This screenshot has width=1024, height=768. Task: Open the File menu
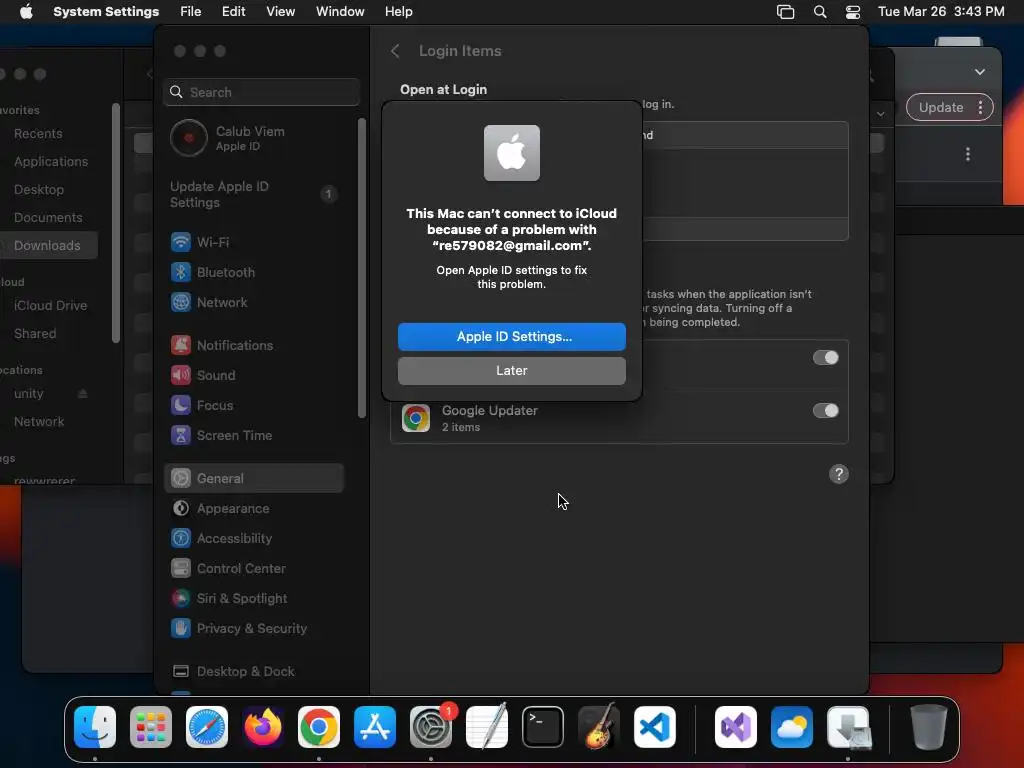(x=191, y=12)
